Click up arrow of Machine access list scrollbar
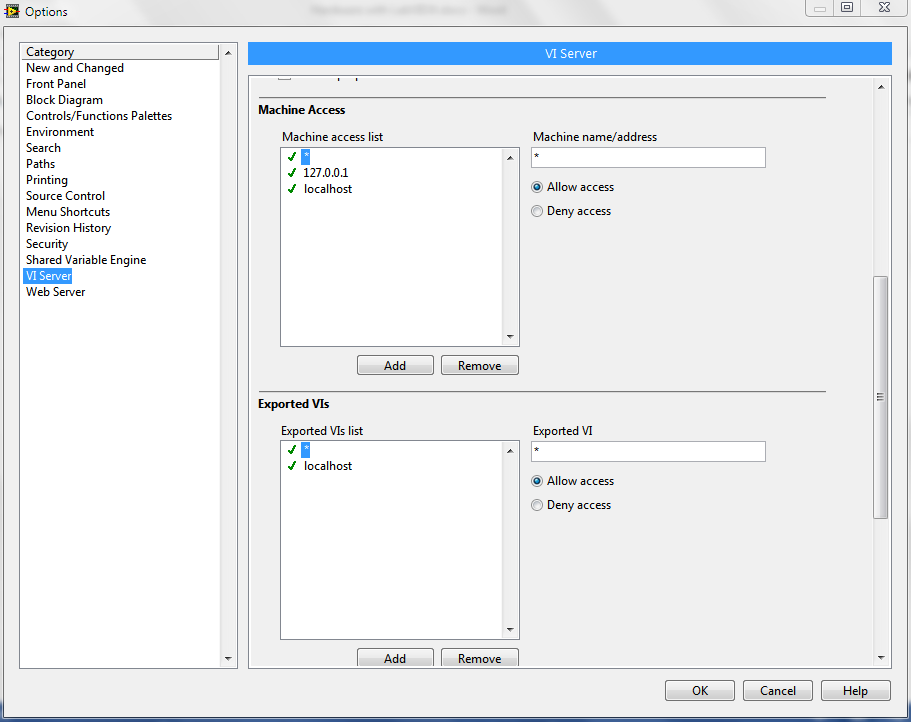This screenshot has height=722, width=911. (x=510, y=157)
